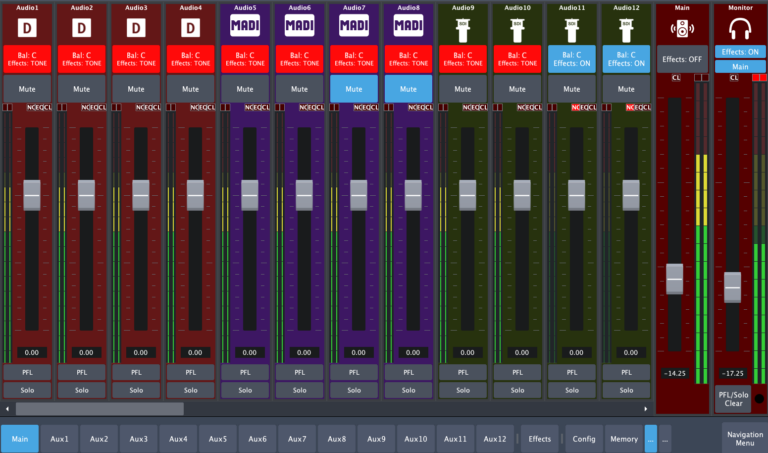This screenshot has height=453, width=768.
Task: Click the headphones icon on Monitor channel
Action: point(740,29)
